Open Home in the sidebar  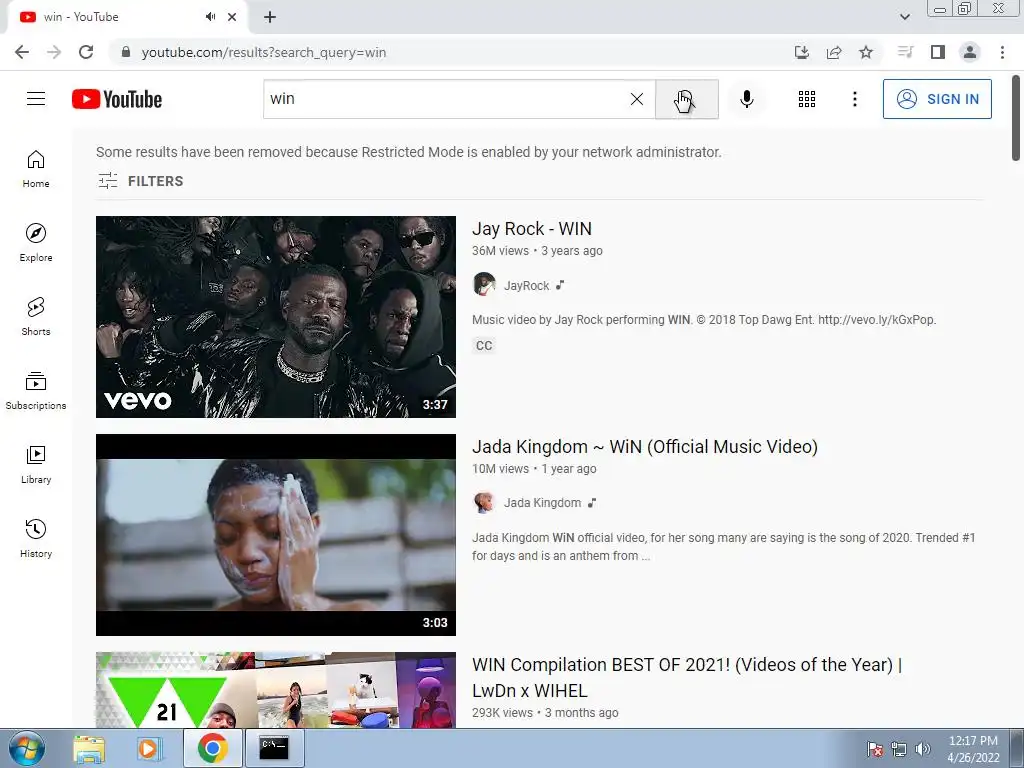36,169
